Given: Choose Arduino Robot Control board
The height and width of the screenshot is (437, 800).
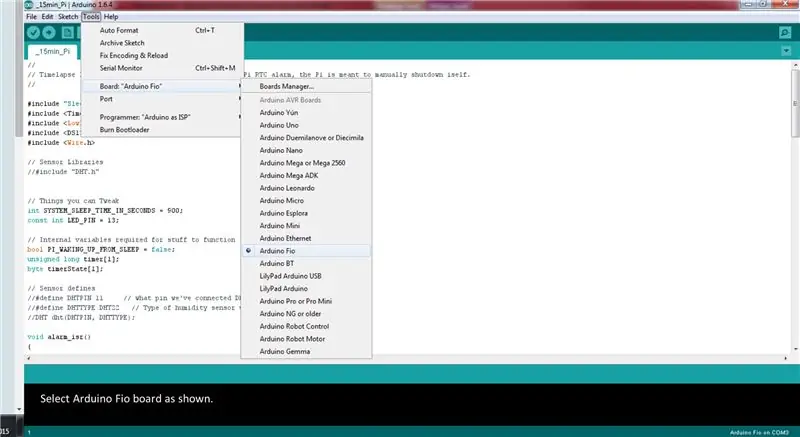Looking at the screenshot, I should coord(306,326).
